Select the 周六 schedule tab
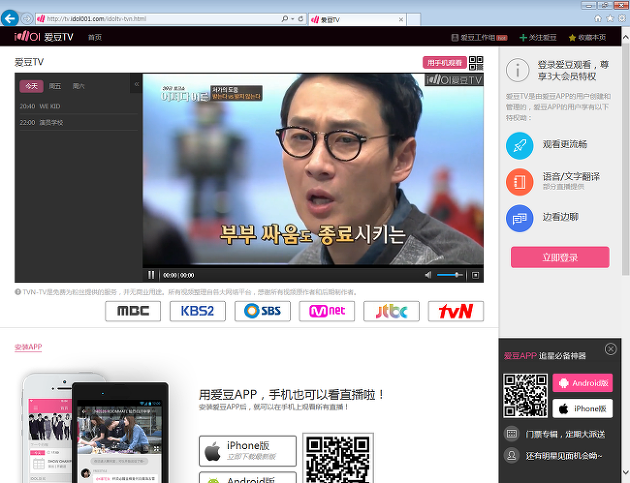The width and height of the screenshot is (630, 483). click(x=79, y=86)
